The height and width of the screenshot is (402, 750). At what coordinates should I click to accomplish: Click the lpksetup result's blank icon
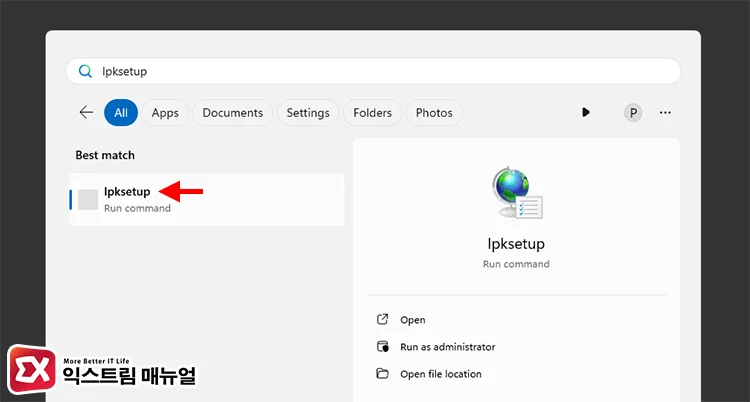coord(88,199)
